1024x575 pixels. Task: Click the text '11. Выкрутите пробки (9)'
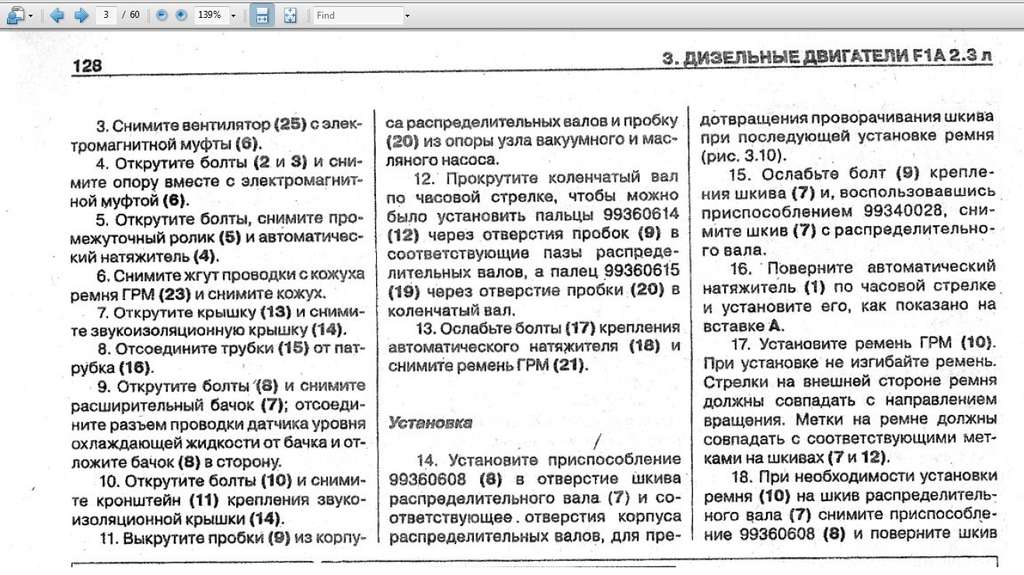point(195,538)
